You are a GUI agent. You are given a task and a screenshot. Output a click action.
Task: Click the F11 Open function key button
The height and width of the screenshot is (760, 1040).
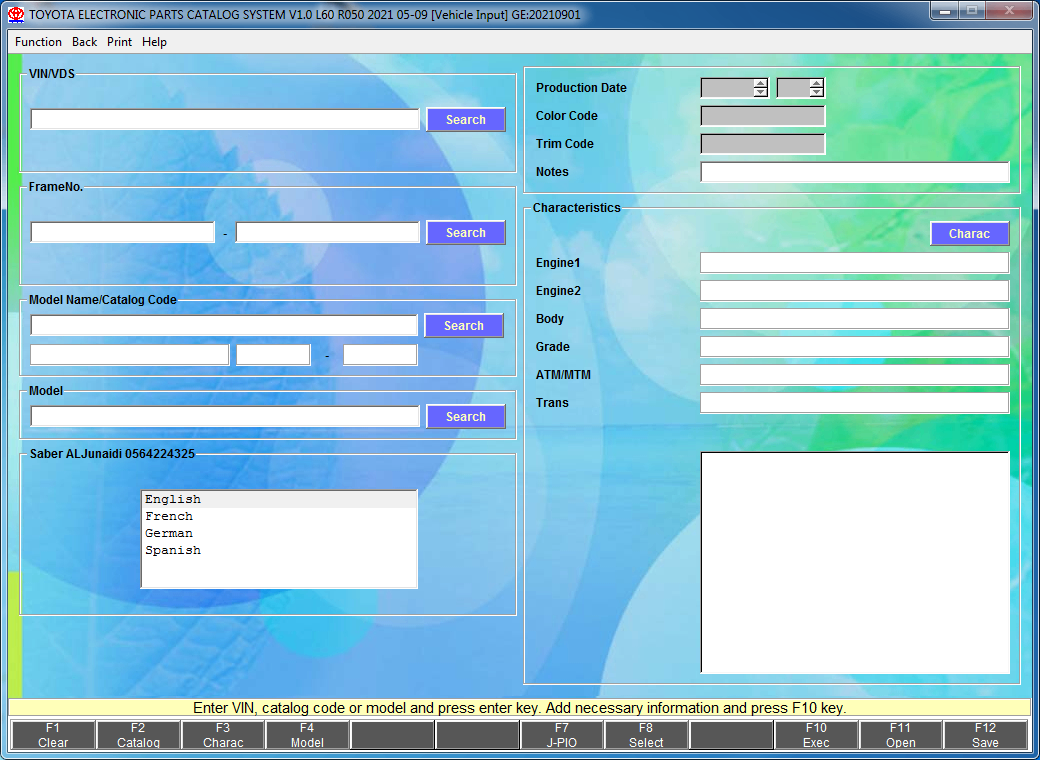[x=901, y=735]
